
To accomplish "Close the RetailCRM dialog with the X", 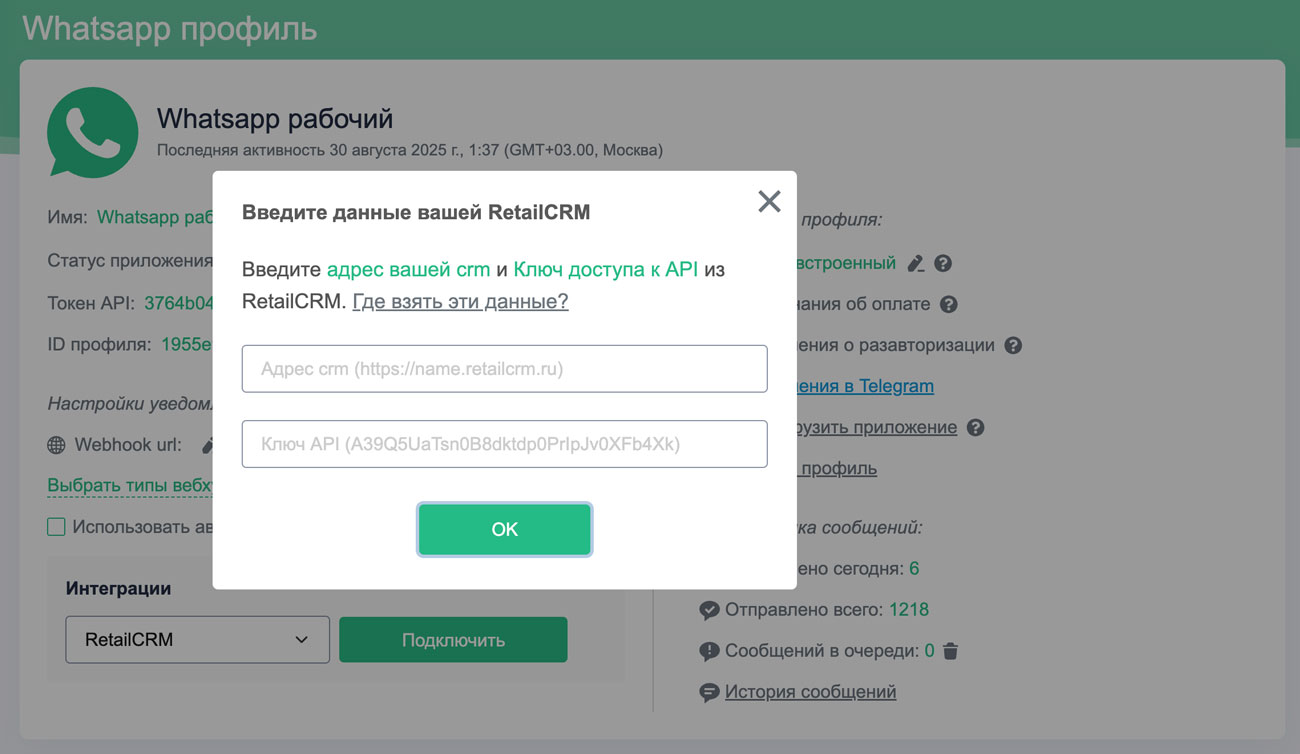I will tap(769, 201).
